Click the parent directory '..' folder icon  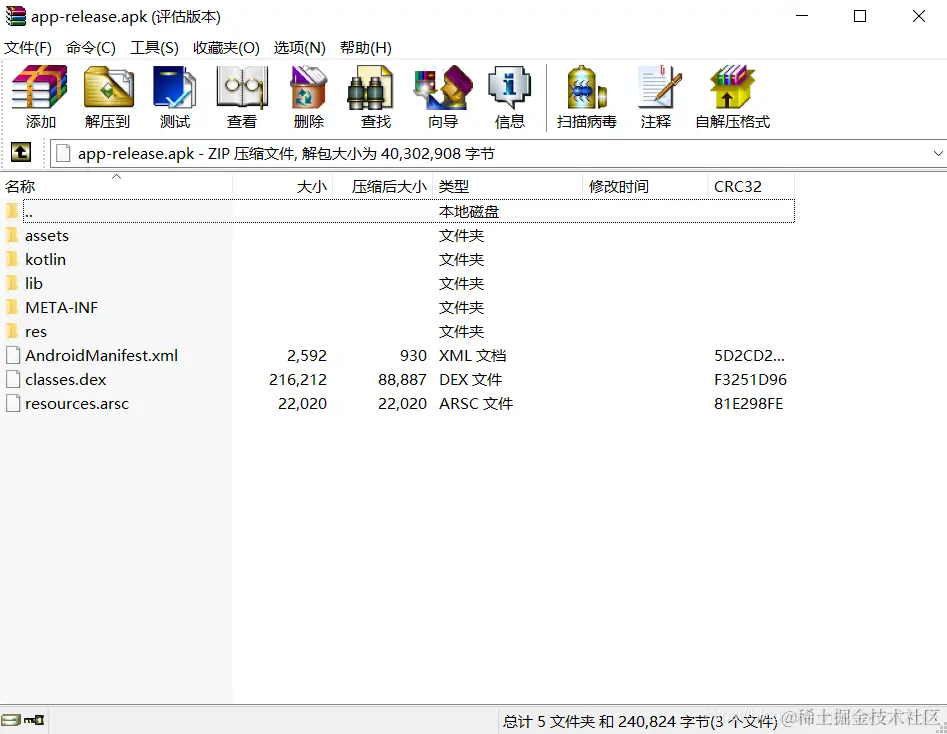click(12, 211)
